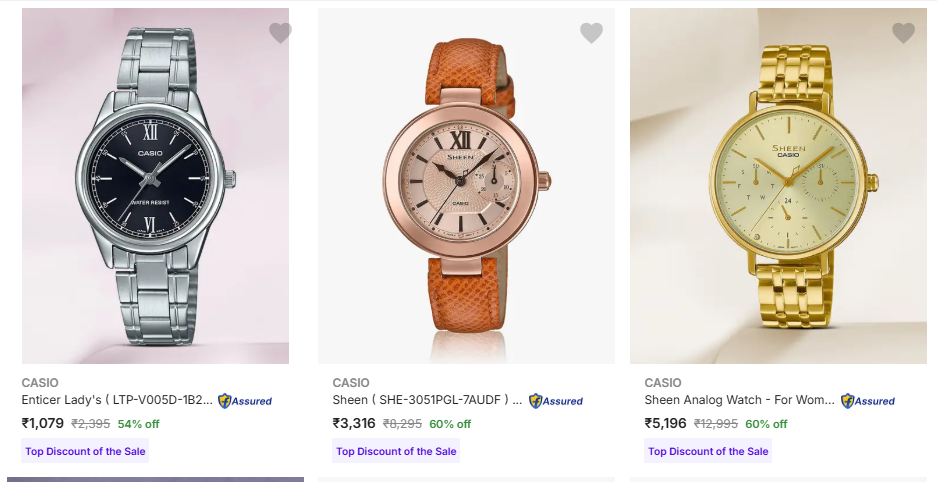
Task: Click Top Discount tag under ₹5,196 watch
Action: point(708,451)
